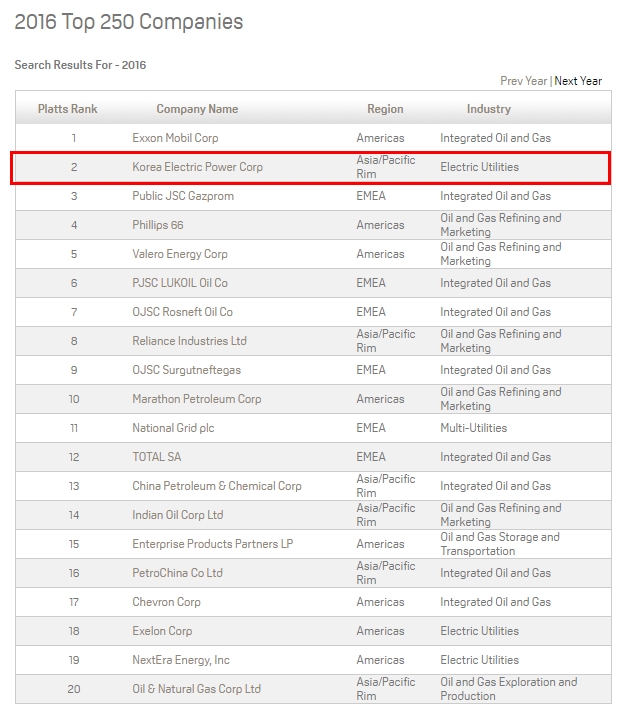Screen dimensions: 619x704
Task: Select NextEra Energy, Inc entry
Action: (181, 660)
